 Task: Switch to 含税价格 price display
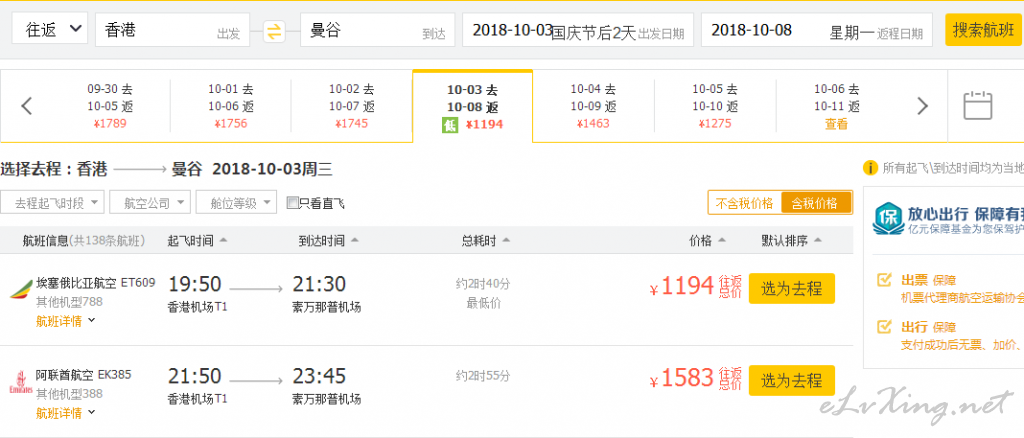tap(816, 203)
